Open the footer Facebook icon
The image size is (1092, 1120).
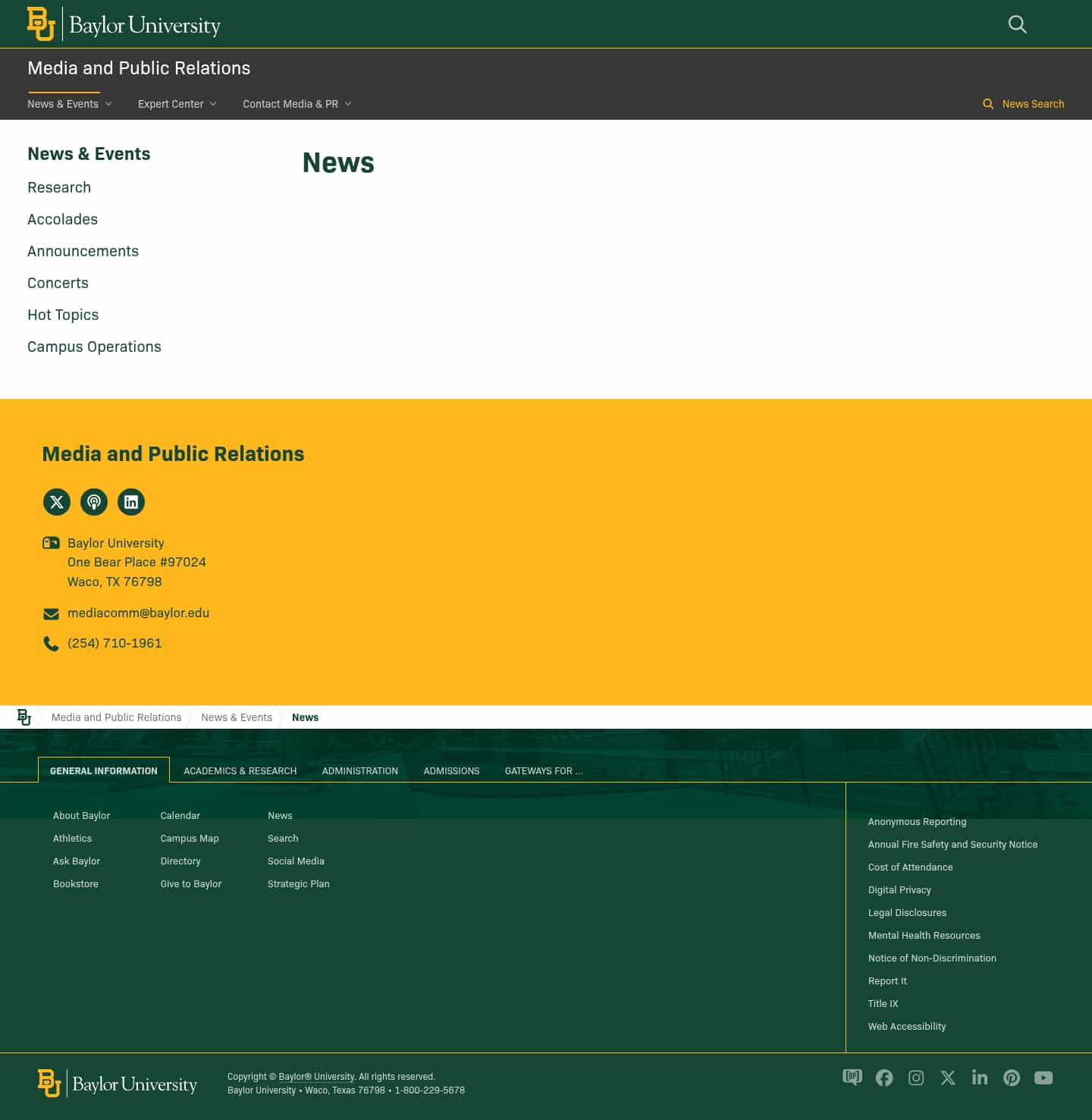[884, 1078]
